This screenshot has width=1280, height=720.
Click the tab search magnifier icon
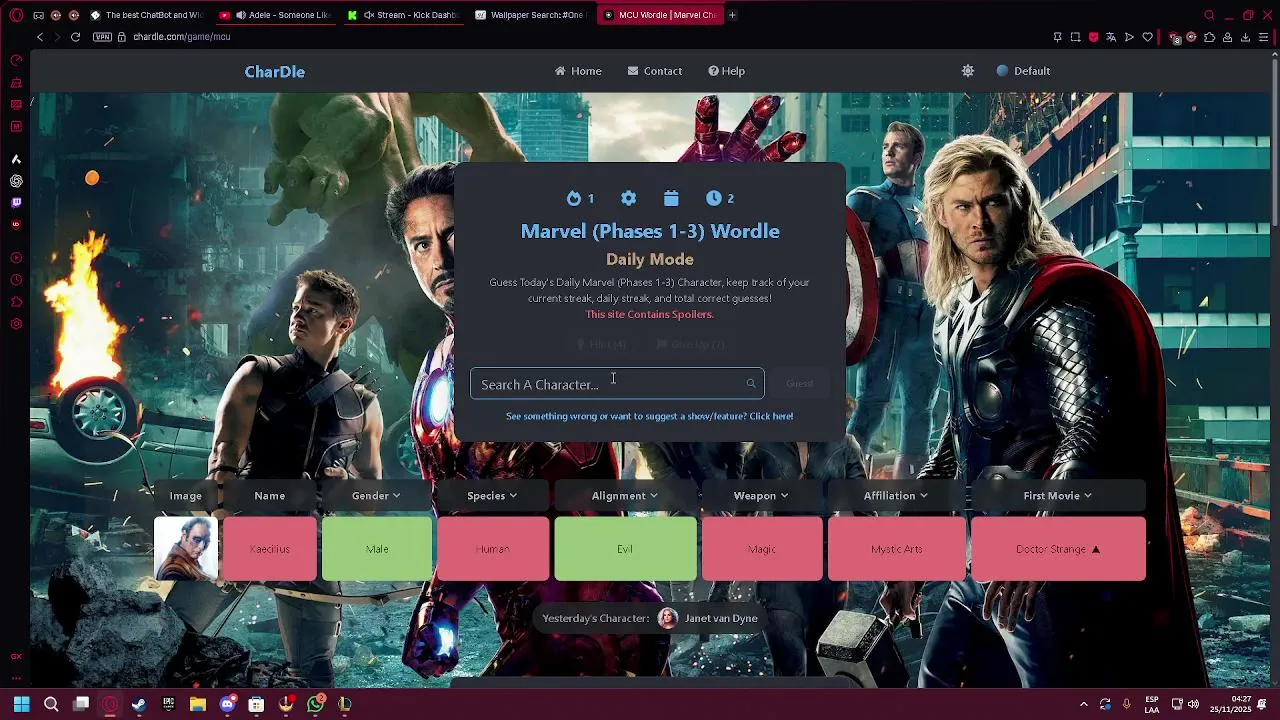(x=1209, y=15)
